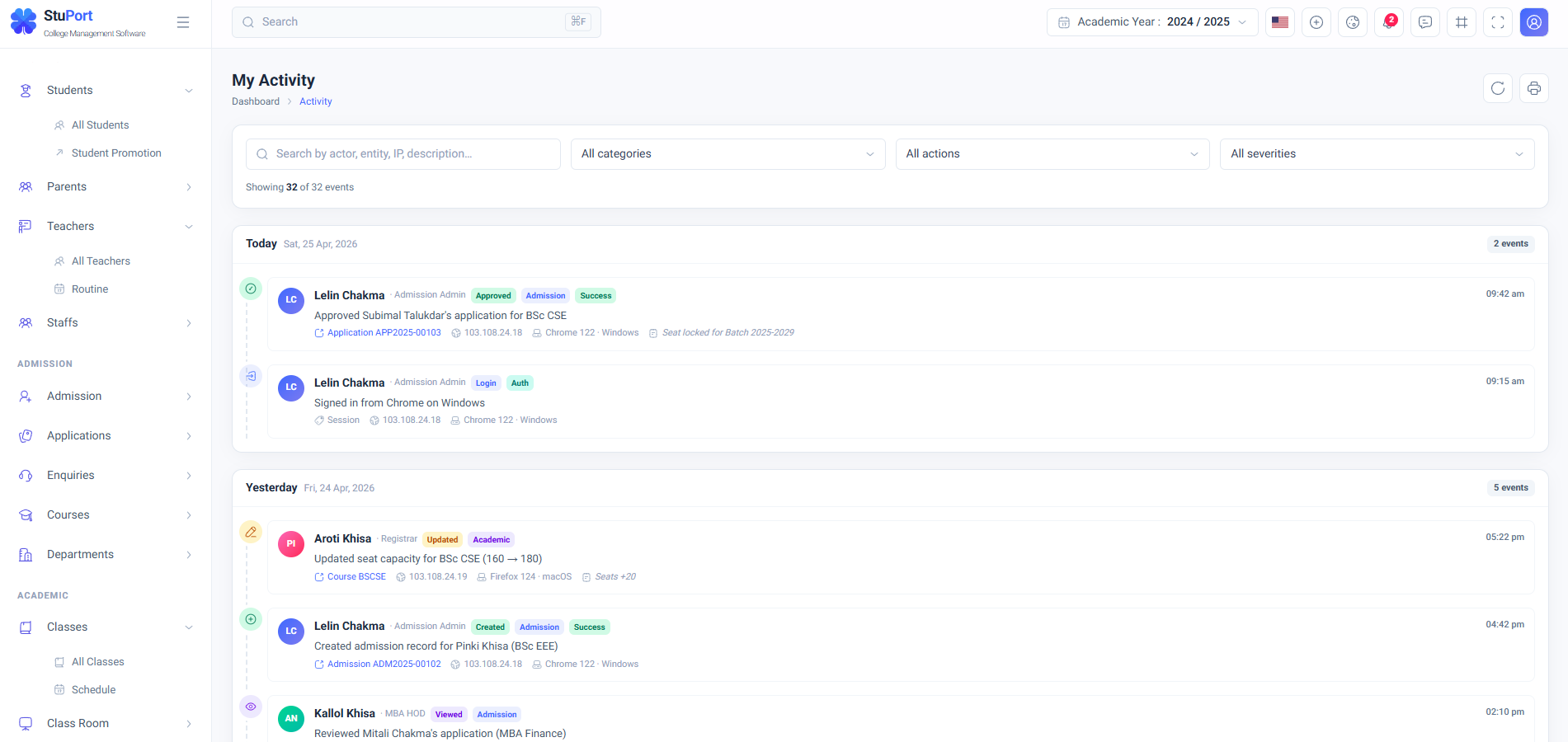Click the Session link in login event
The width and height of the screenshot is (1568, 742).
[x=337, y=420]
